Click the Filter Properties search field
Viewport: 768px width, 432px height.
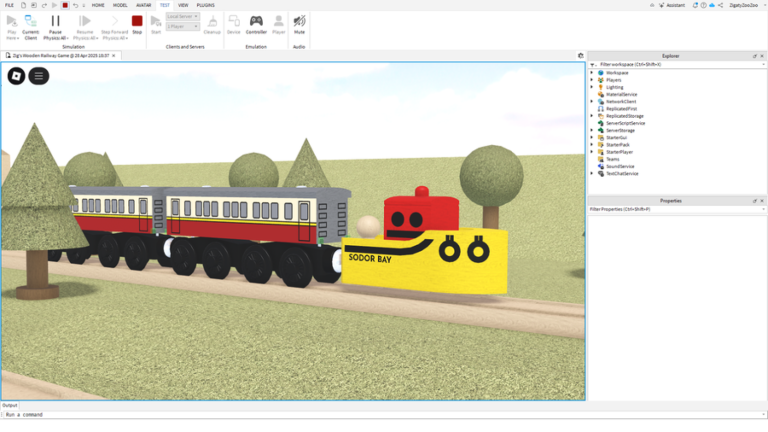675,209
